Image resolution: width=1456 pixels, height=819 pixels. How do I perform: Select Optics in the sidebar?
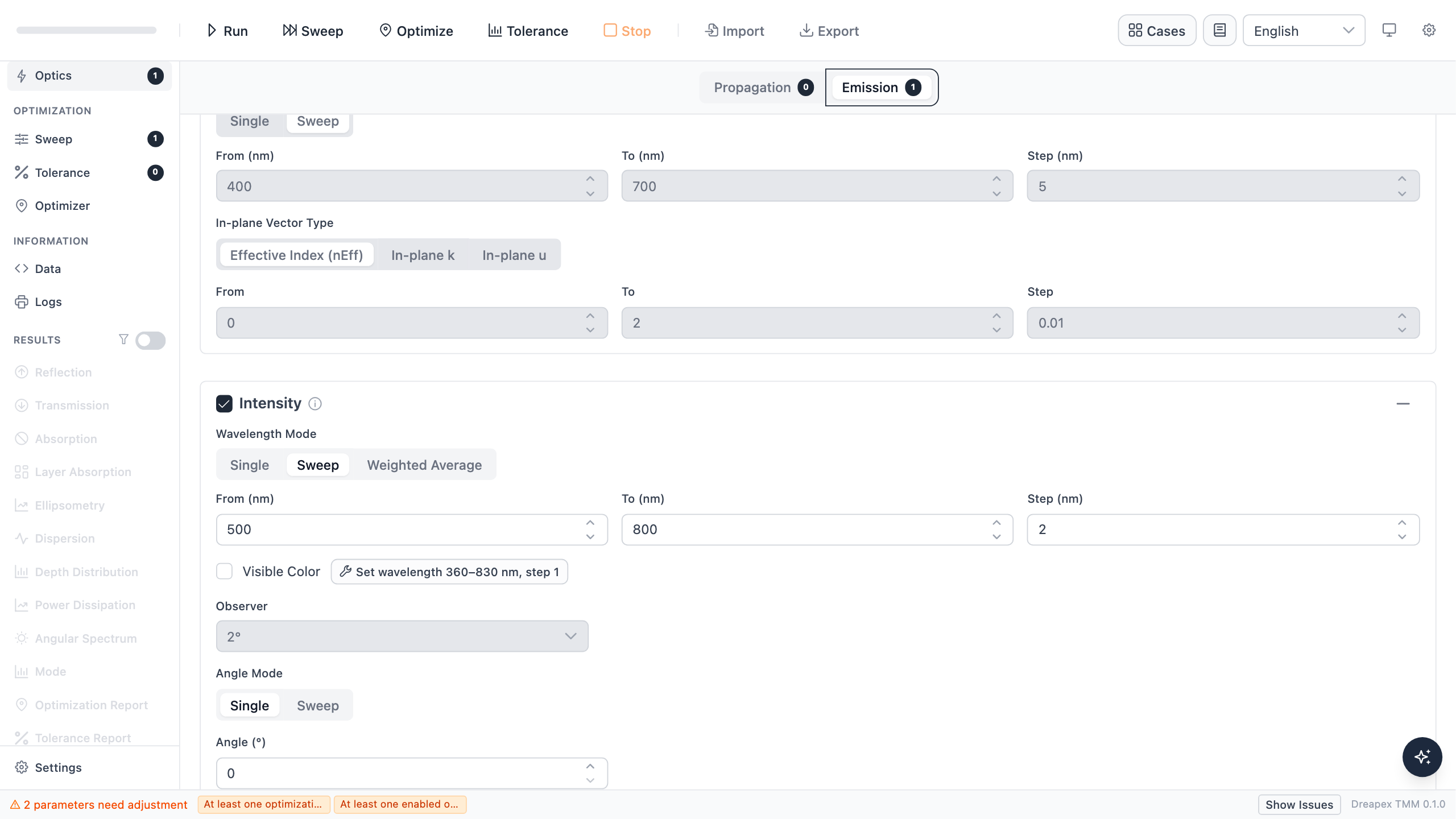coord(89,76)
